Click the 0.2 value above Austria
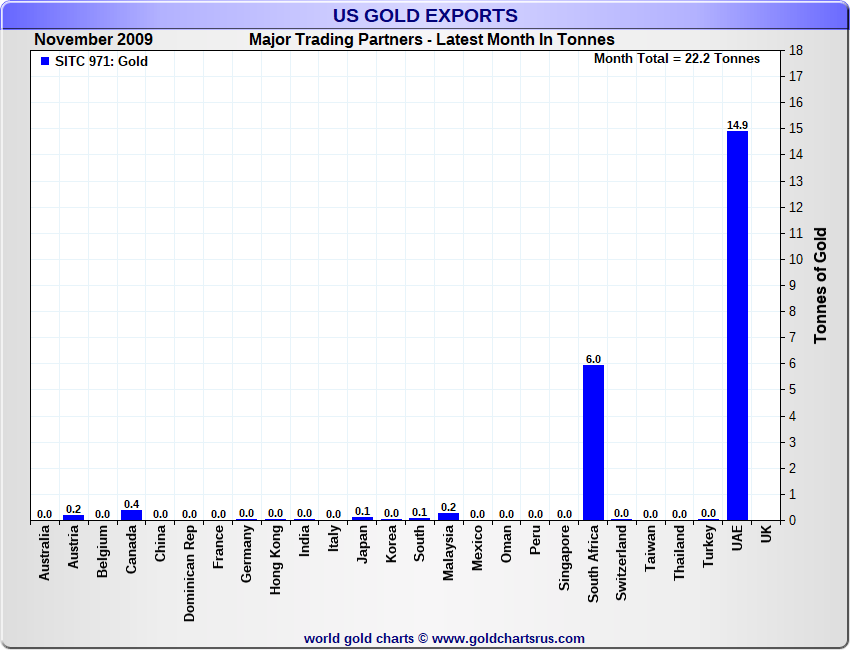The image size is (850, 650). [x=73, y=509]
